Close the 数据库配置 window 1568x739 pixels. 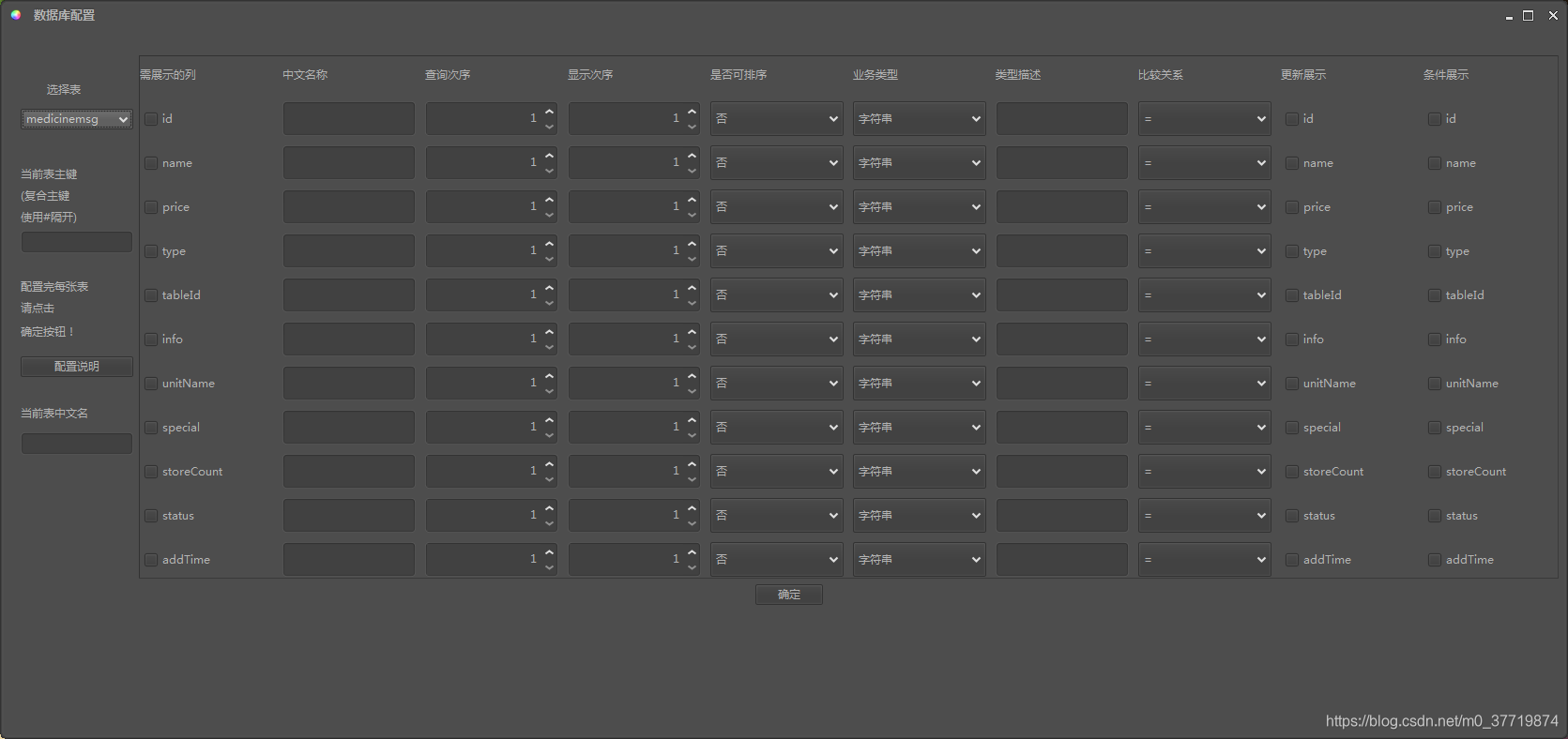pos(1553,16)
